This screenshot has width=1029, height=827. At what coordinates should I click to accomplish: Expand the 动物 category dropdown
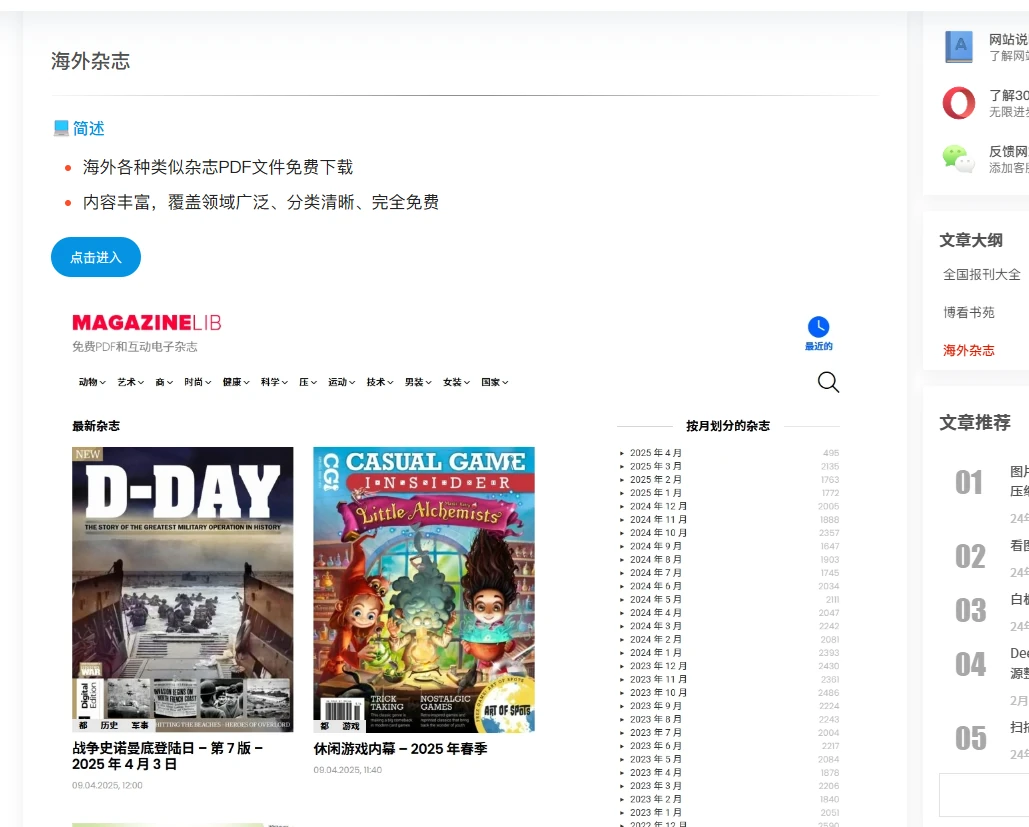click(x=92, y=382)
